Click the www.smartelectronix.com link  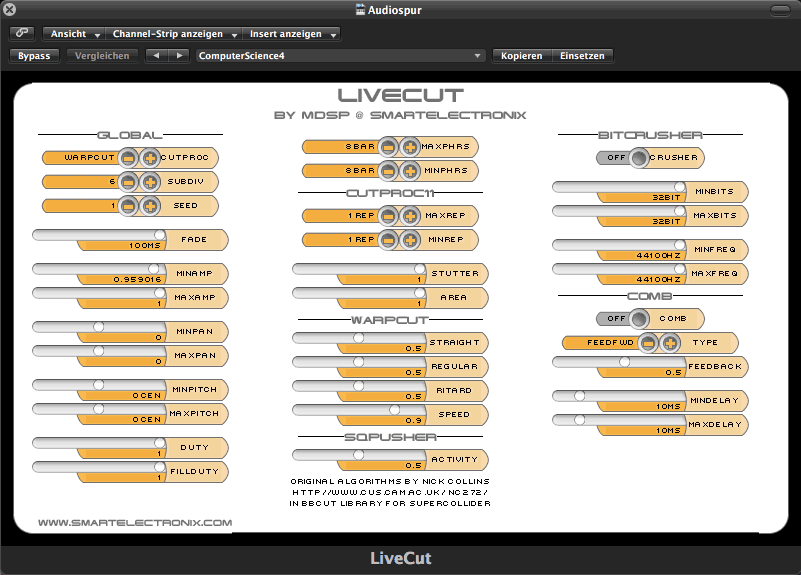[135, 523]
